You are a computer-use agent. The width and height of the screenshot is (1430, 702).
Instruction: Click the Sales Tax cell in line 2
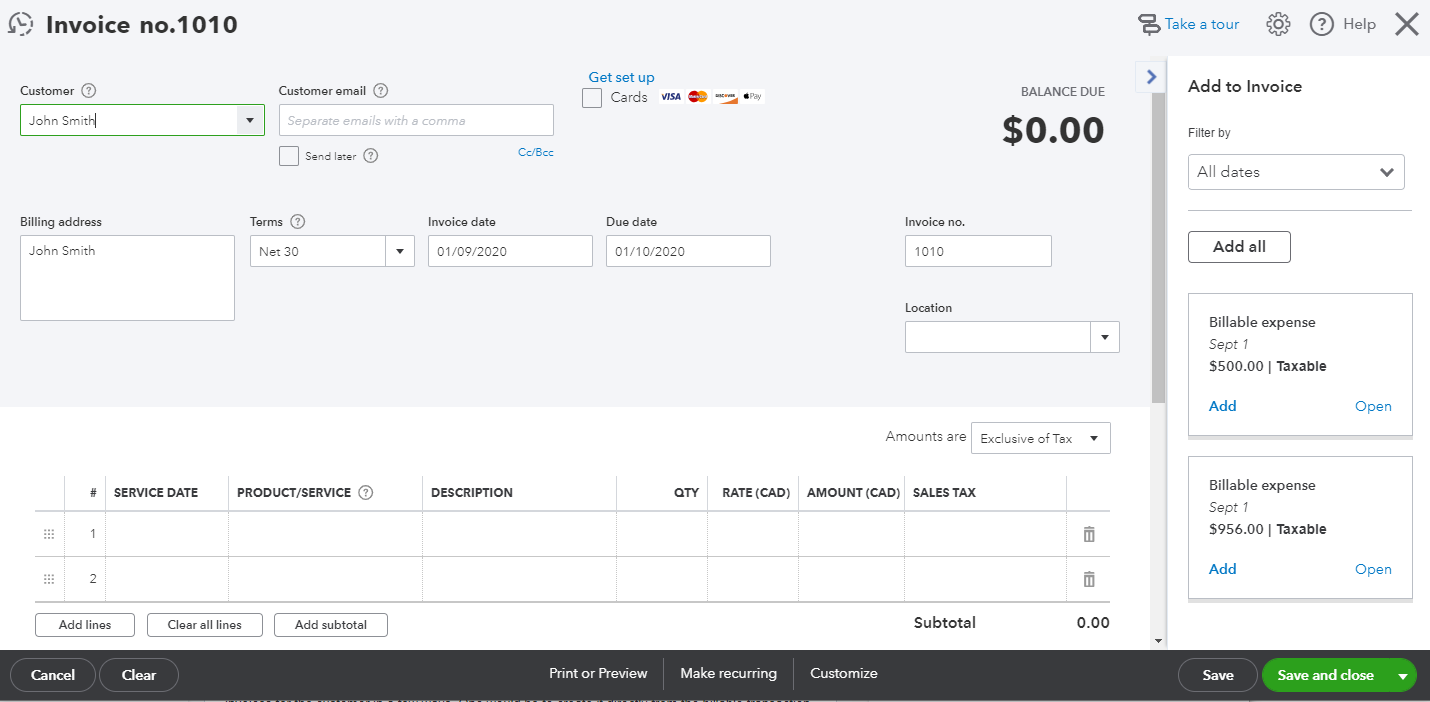tap(985, 579)
